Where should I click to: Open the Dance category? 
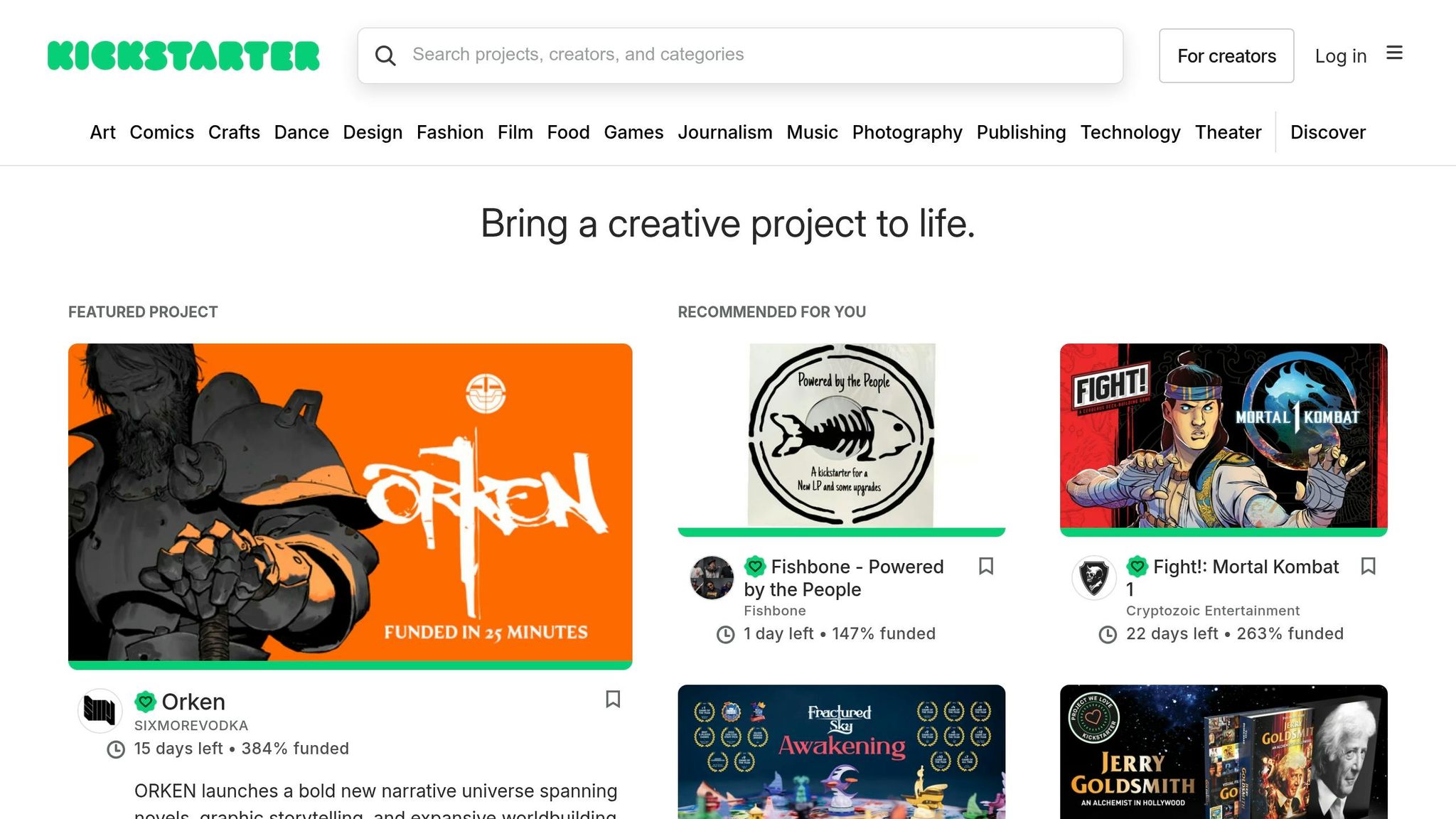tap(301, 132)
